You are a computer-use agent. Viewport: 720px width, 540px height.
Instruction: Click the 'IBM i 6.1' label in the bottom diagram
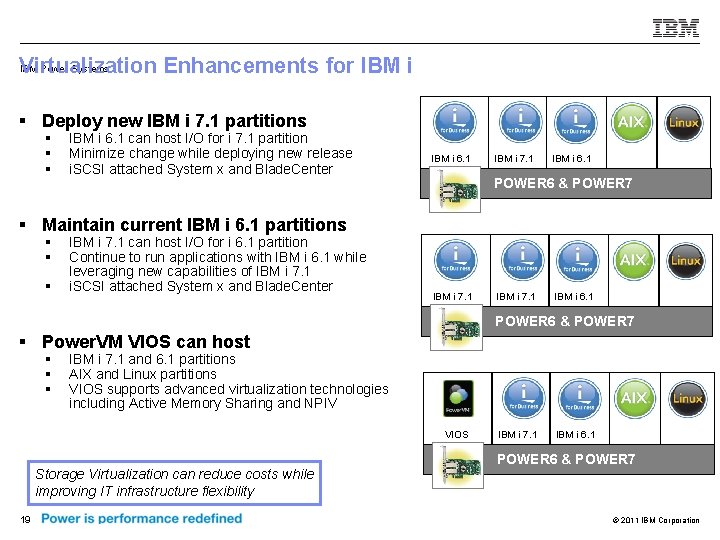[x=575, y=435]
